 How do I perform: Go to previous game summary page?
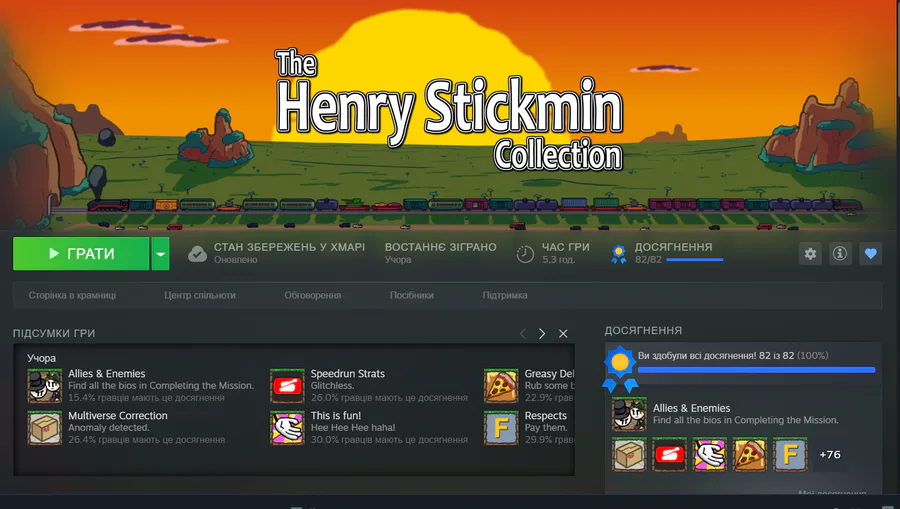[522, 333]
